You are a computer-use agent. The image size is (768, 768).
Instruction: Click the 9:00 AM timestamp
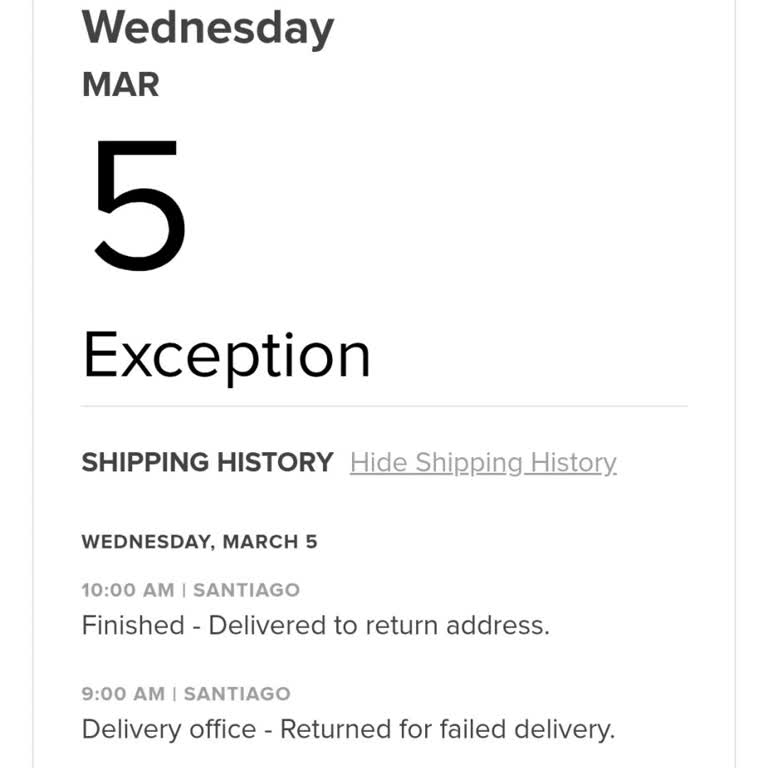[122, 694]
